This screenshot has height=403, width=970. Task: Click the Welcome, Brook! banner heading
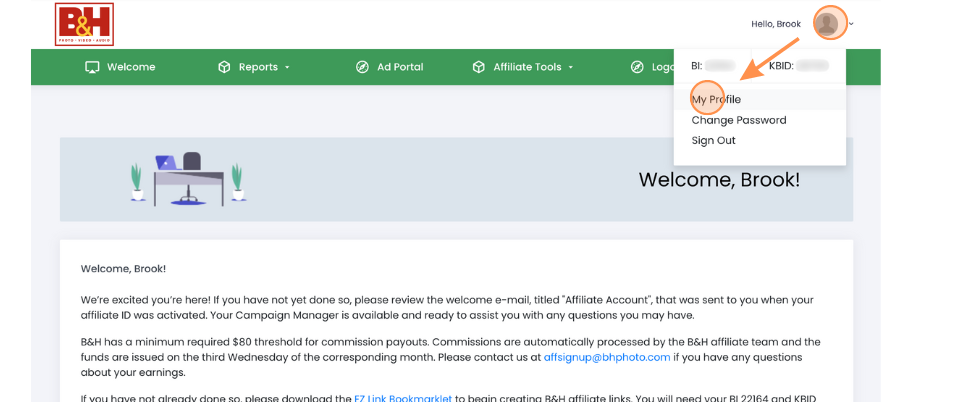[x=719, y=180]
